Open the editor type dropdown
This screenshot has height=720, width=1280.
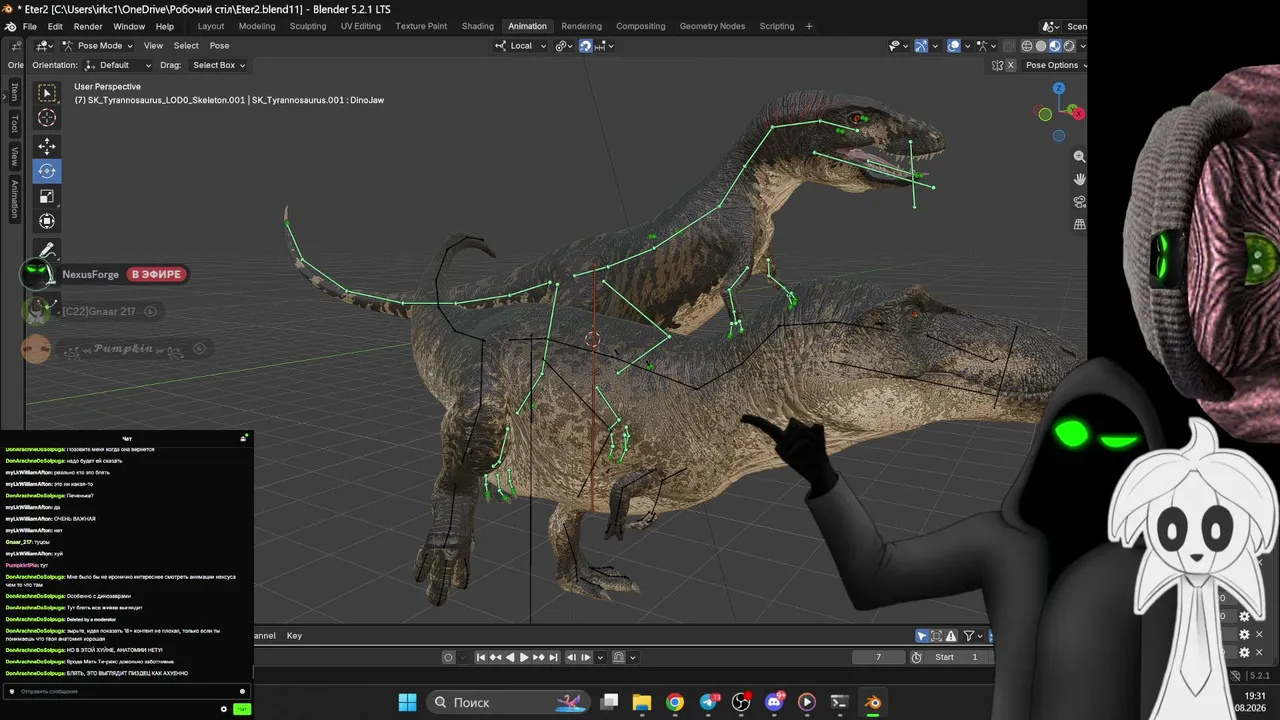tap(44, 45)
